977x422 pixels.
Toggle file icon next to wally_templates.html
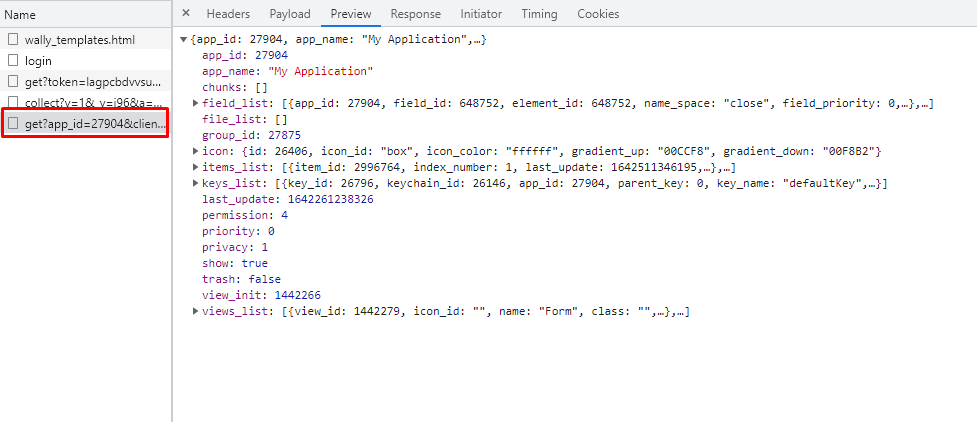pyautogui.click(x=13, y=40)
